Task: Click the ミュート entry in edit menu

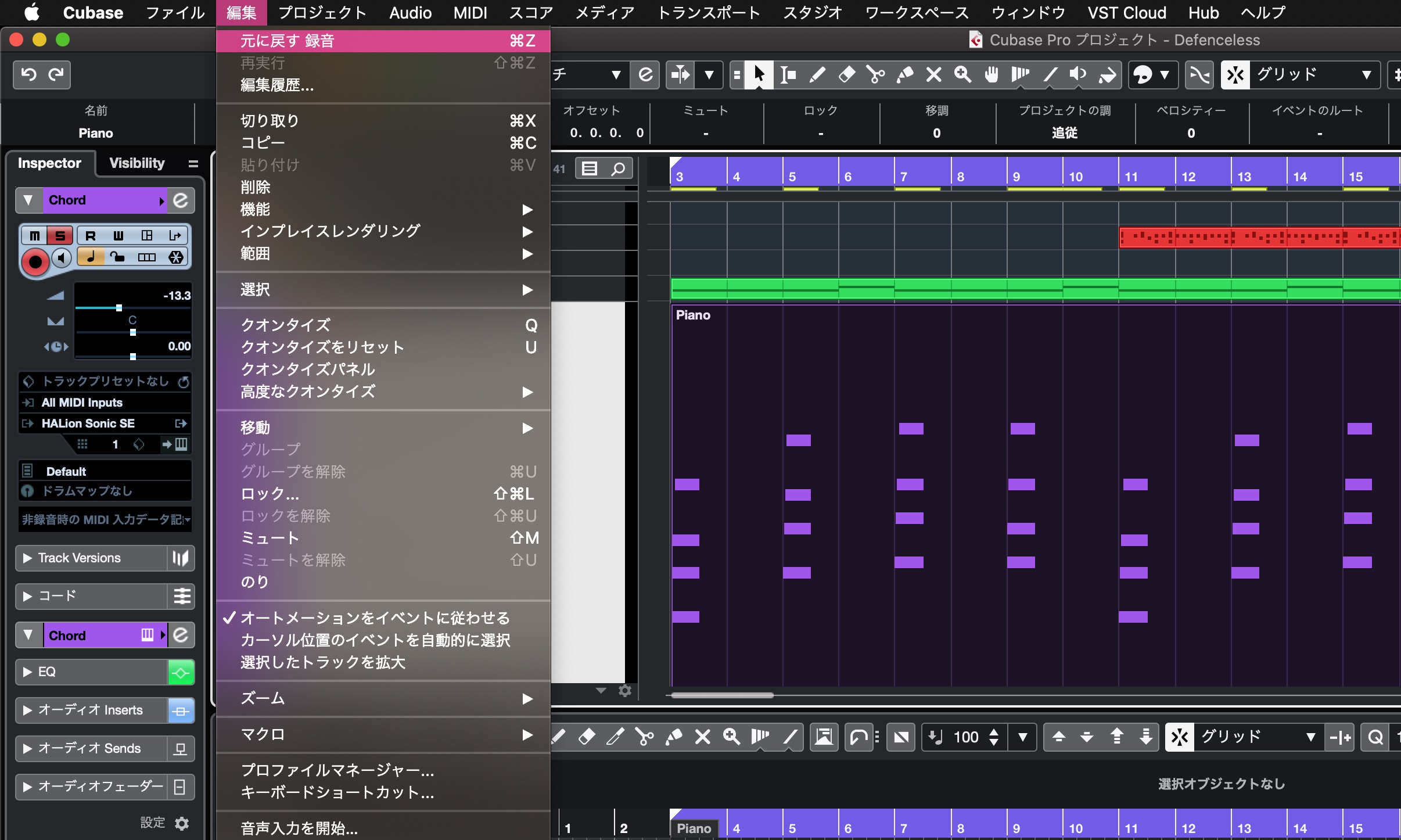Action: 383,538
